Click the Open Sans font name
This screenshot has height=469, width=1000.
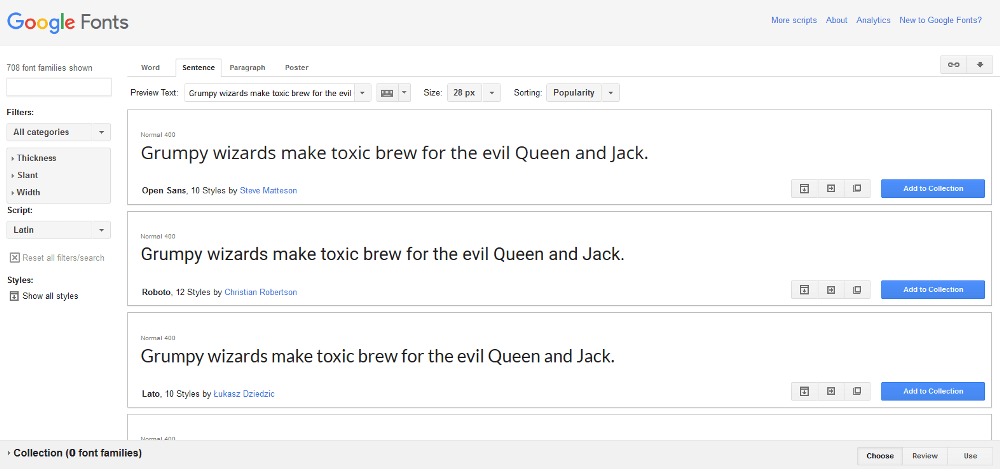tap(164, 190)
